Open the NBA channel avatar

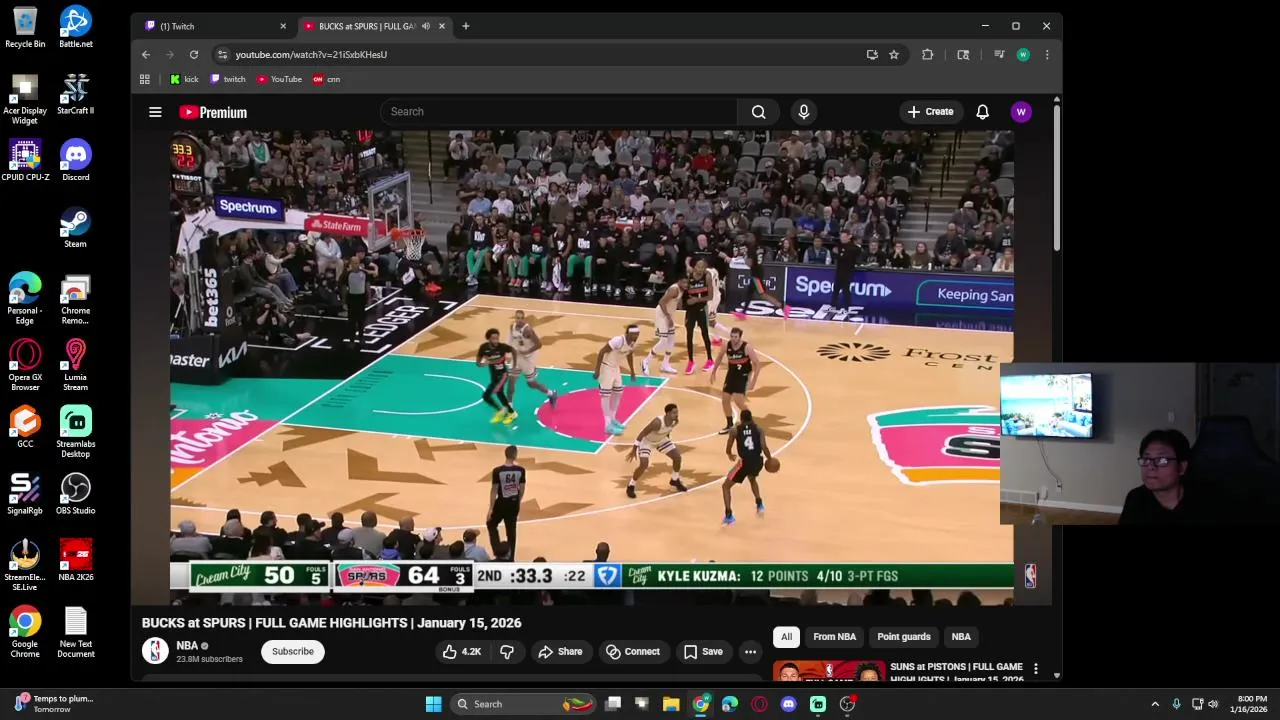(x=155, y=651)
